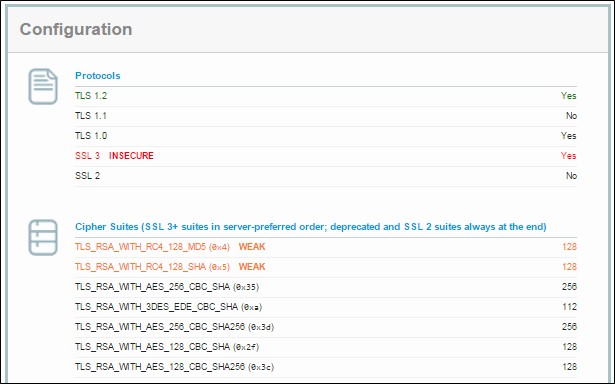Click the TLS 1.1 protocol label
Viewport: 615px width, 384px height.
pos(91,116)
